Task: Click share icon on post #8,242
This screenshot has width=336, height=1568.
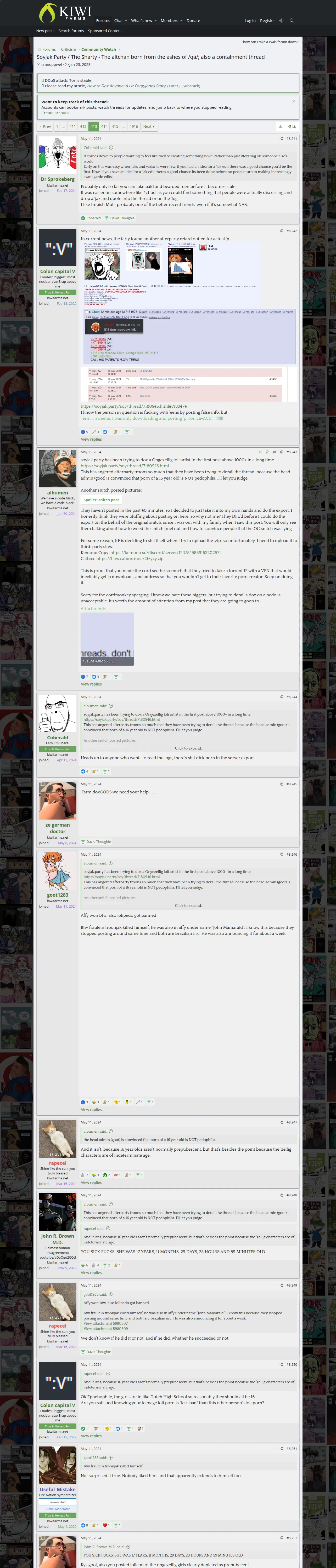Action: (281, 231)
